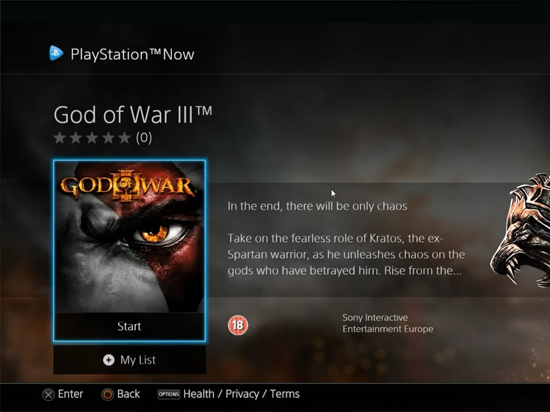Image resolution: width=550 pixels, height=412 pixels.
Task: Select the God of War cover art thumbnail
Action: click(x=129, y=237)
